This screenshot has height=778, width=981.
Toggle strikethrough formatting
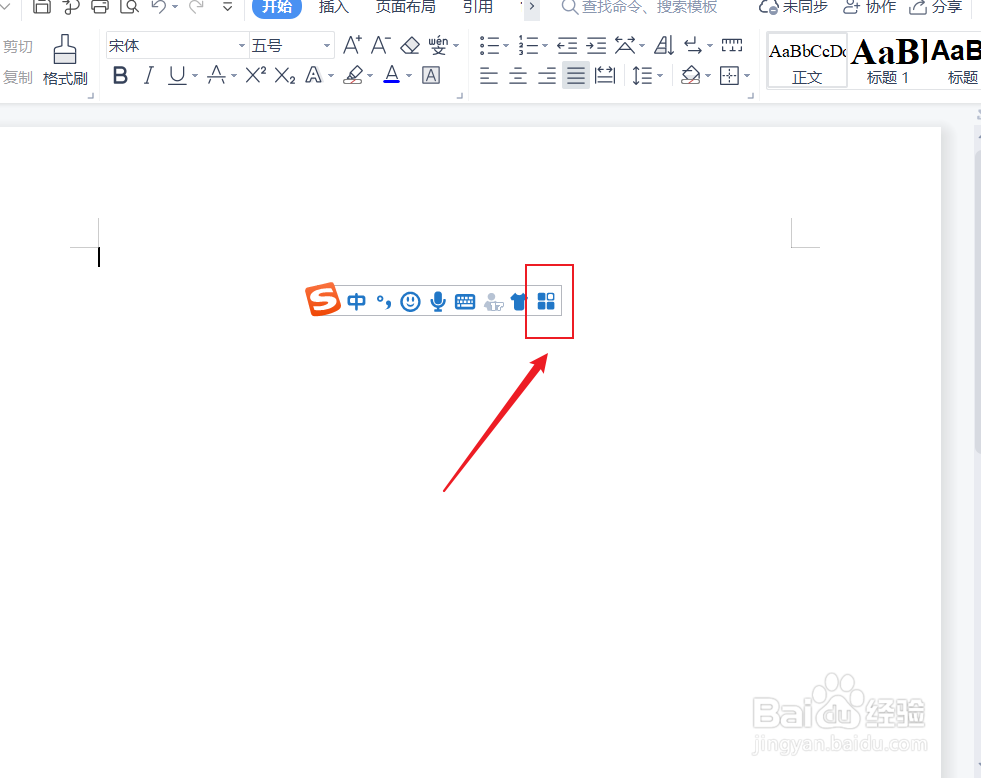coord(216,76)
